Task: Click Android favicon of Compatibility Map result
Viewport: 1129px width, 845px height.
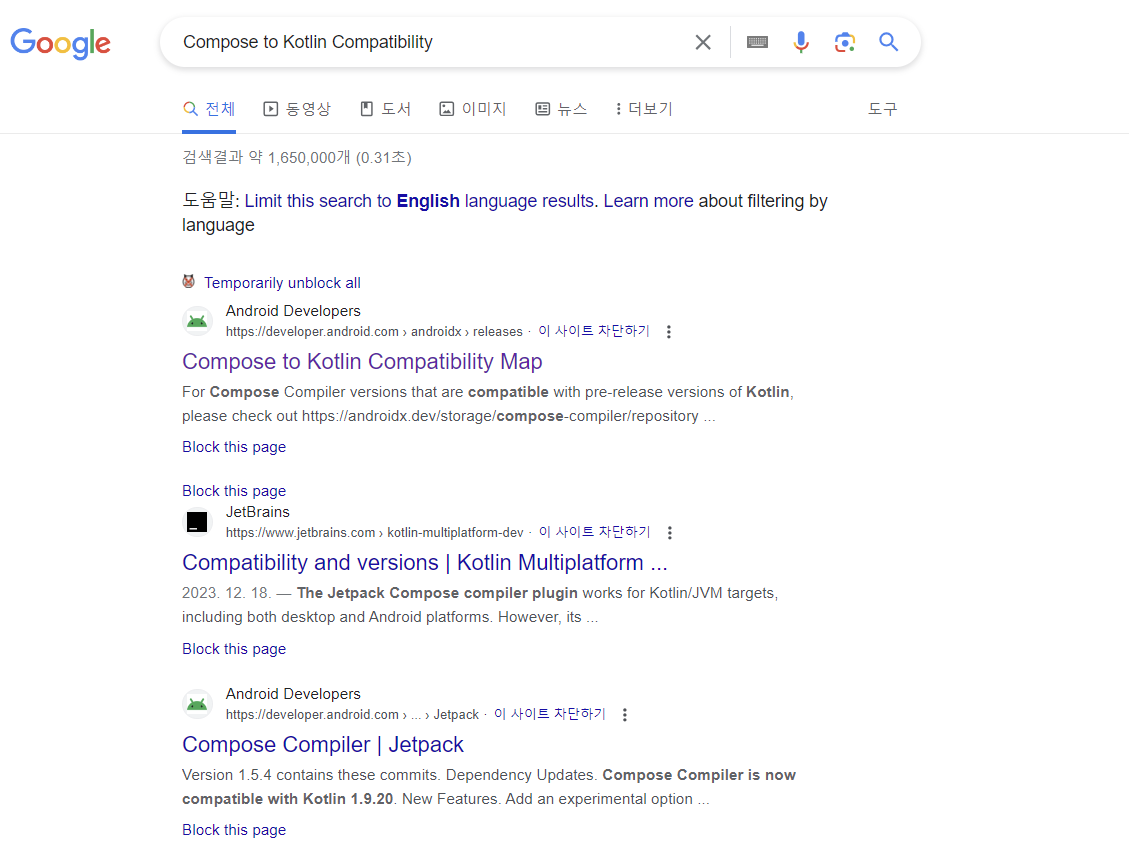Action: pyautogui.click(x=197, y=321)
